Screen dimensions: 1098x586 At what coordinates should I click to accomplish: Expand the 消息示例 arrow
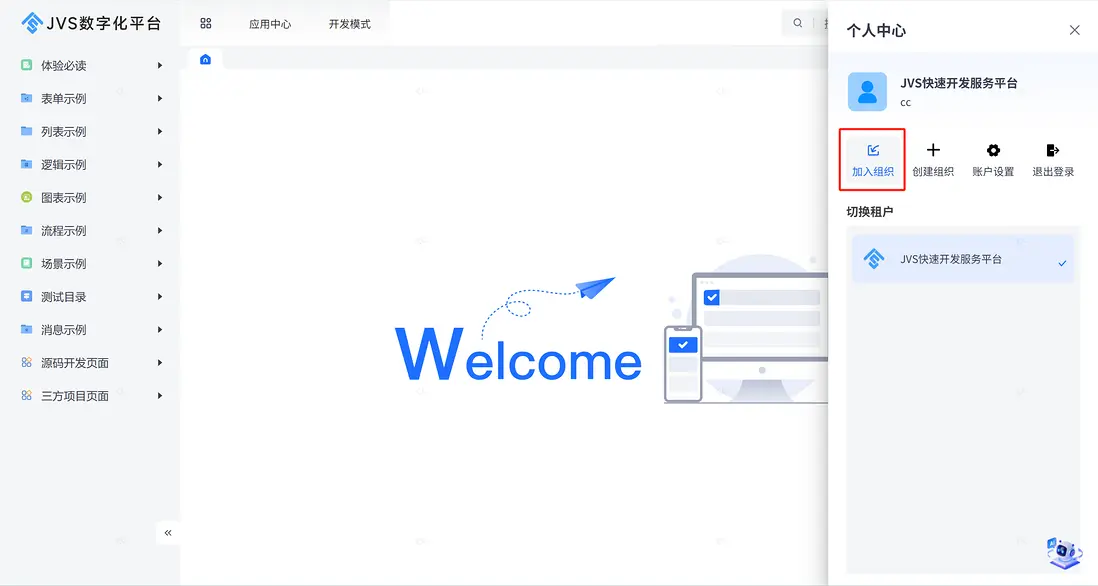coord(160,329)
